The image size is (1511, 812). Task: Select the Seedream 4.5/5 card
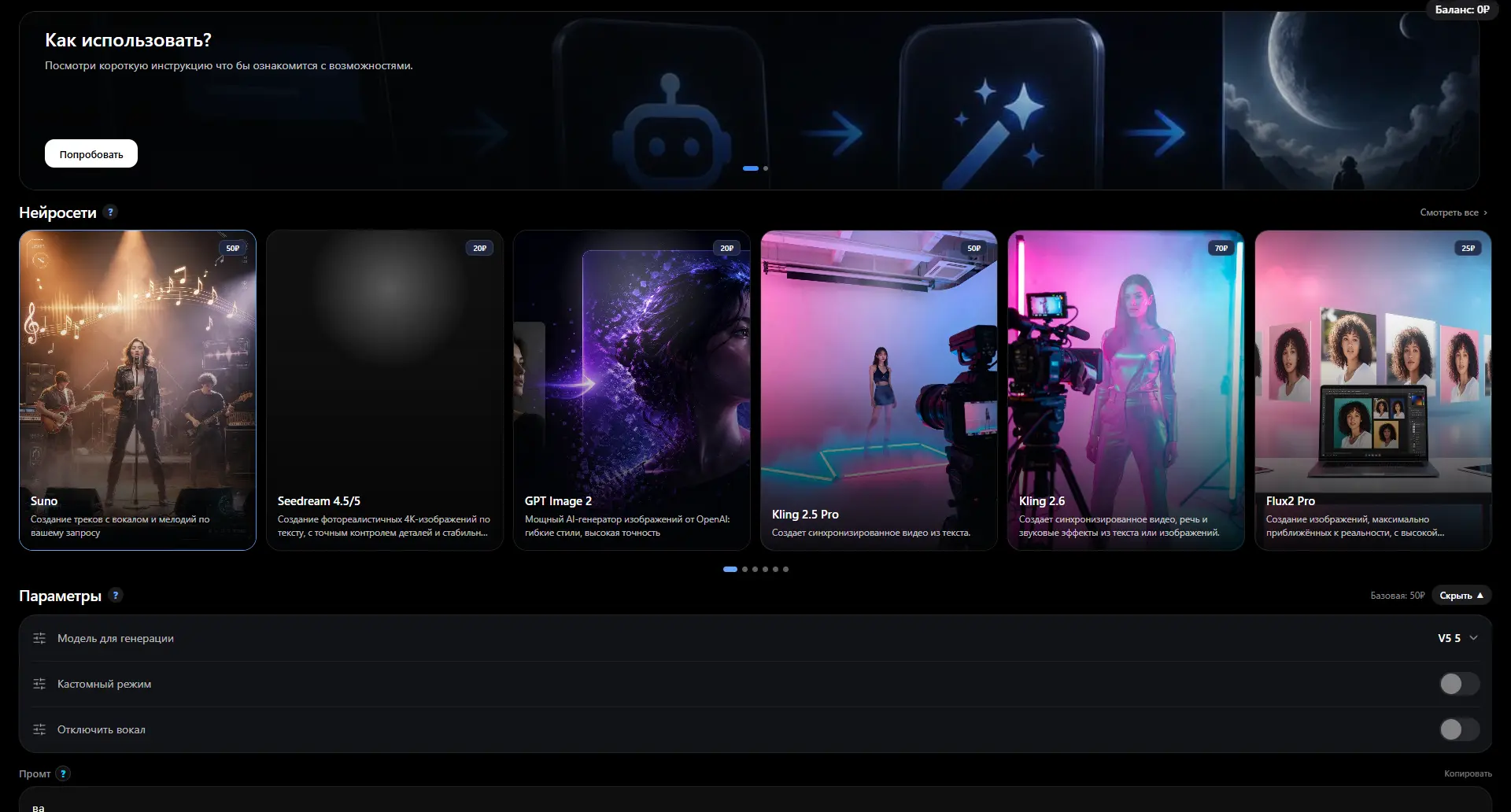click(385, 390)
